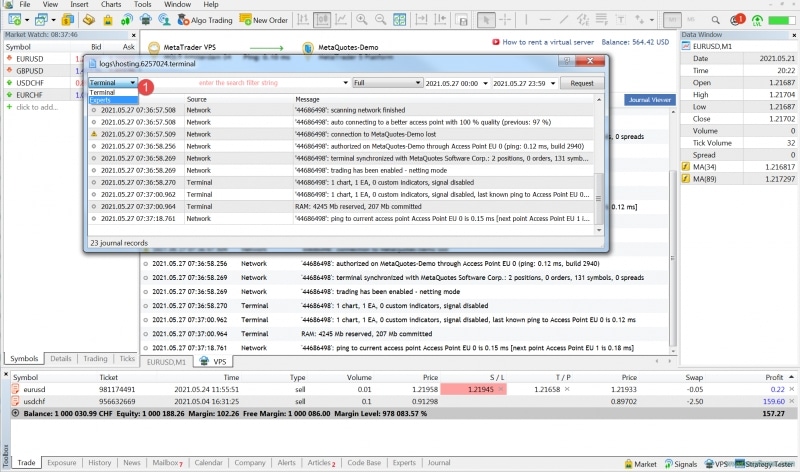Expand the arrow objects dropdown
This screenshot has width=800, height=472.
click(x=652, y=20)
